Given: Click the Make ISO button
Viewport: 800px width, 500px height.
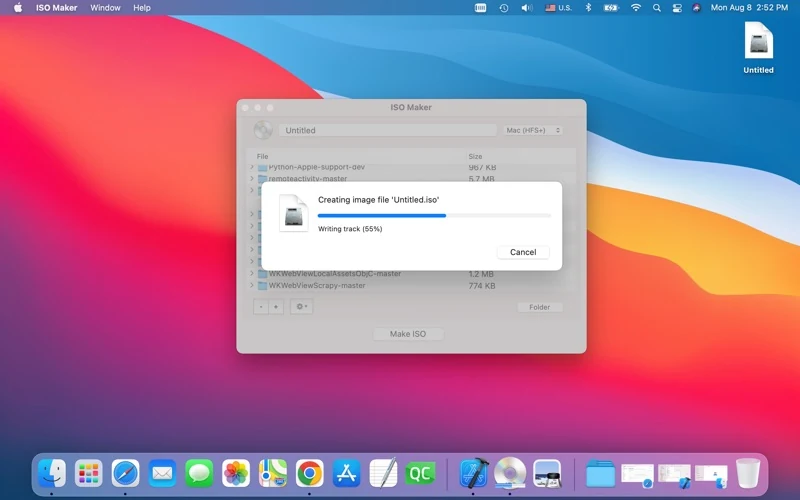Looking at the screenshot, I should tap(408, 334).
